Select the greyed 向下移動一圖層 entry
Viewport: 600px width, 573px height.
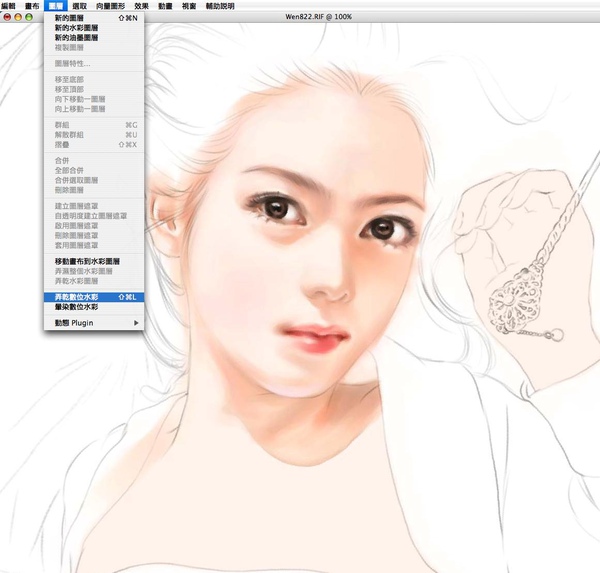pyautogui.click(x=94, y=99)
